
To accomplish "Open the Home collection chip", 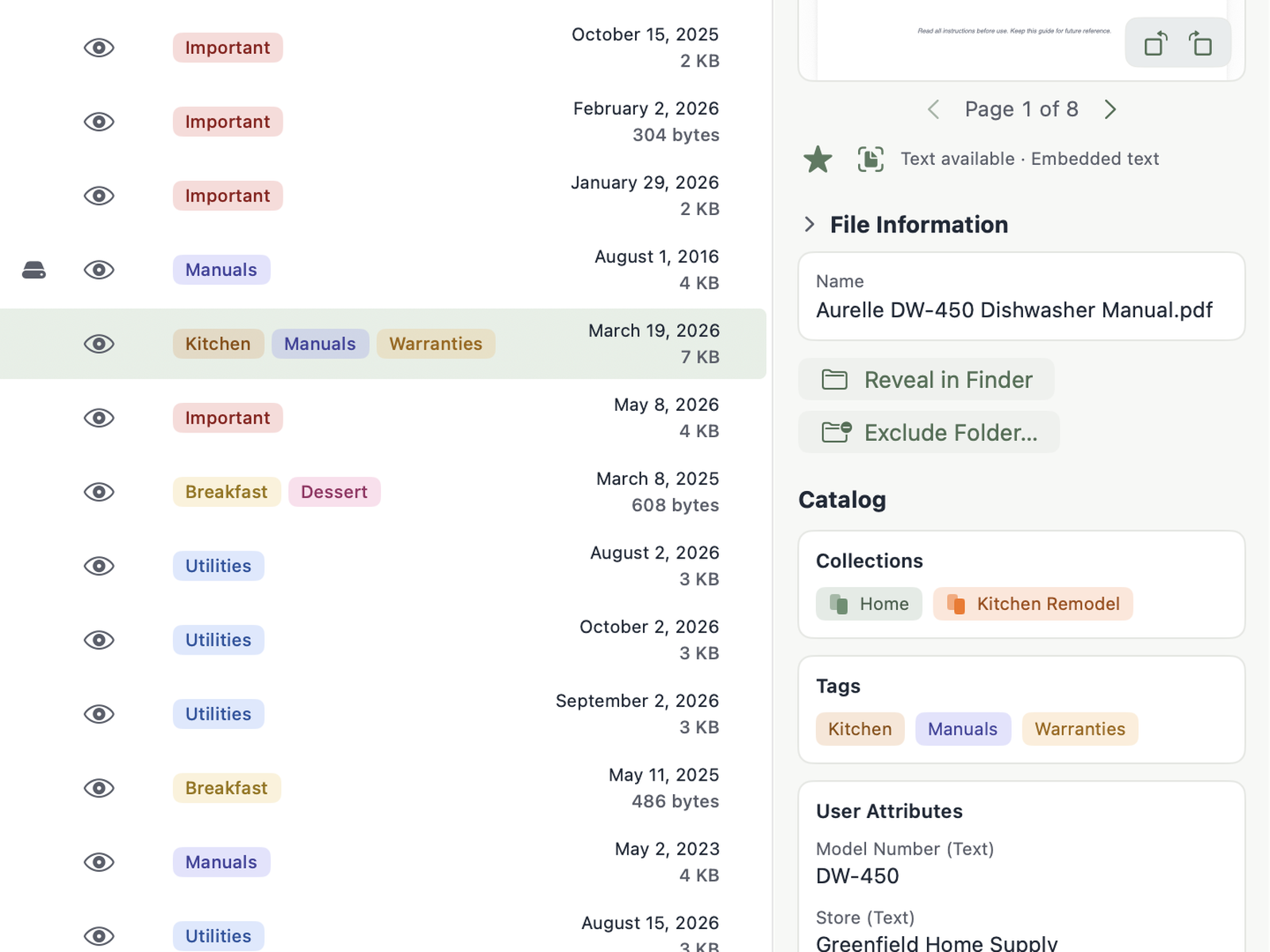I will (869, 604).
